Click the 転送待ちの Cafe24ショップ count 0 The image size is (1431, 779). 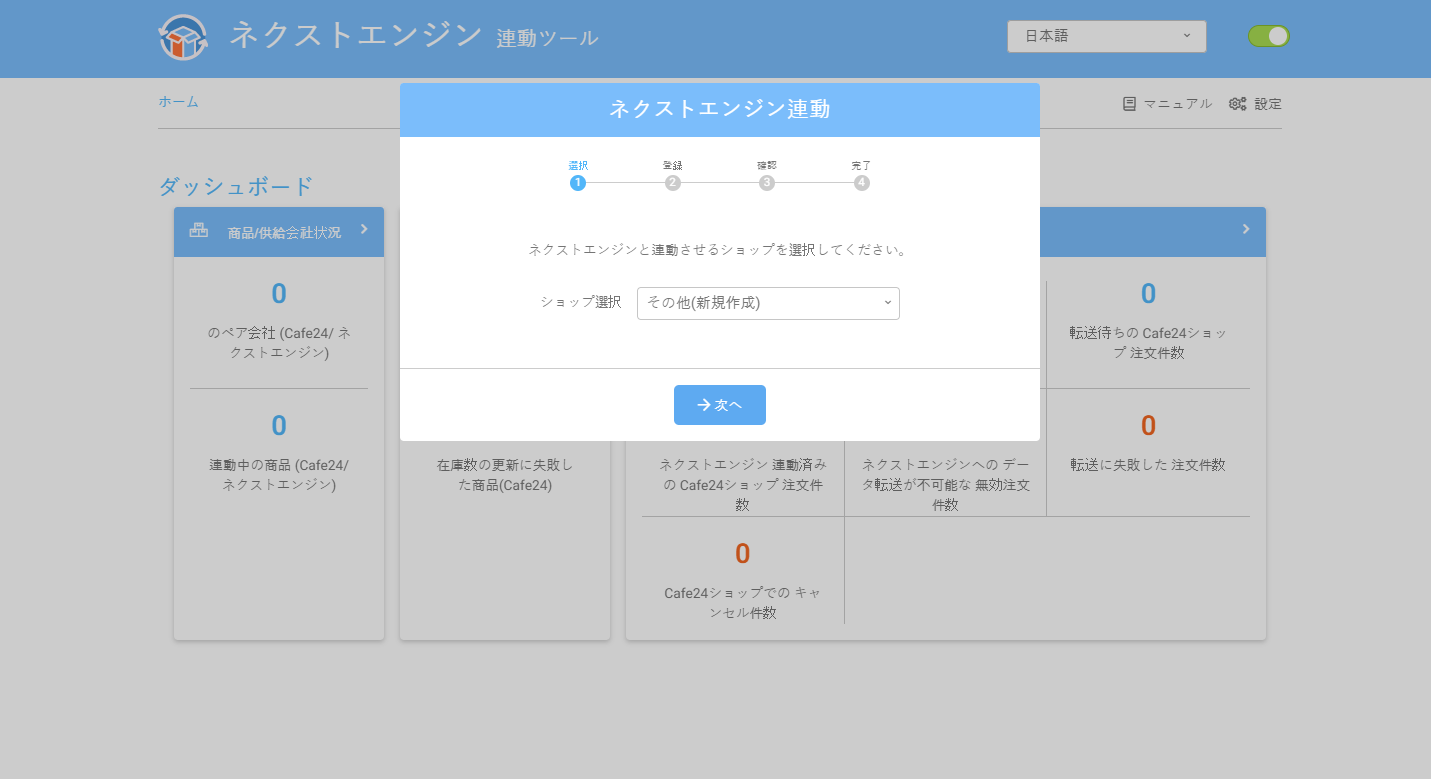tap(1148, 294)
